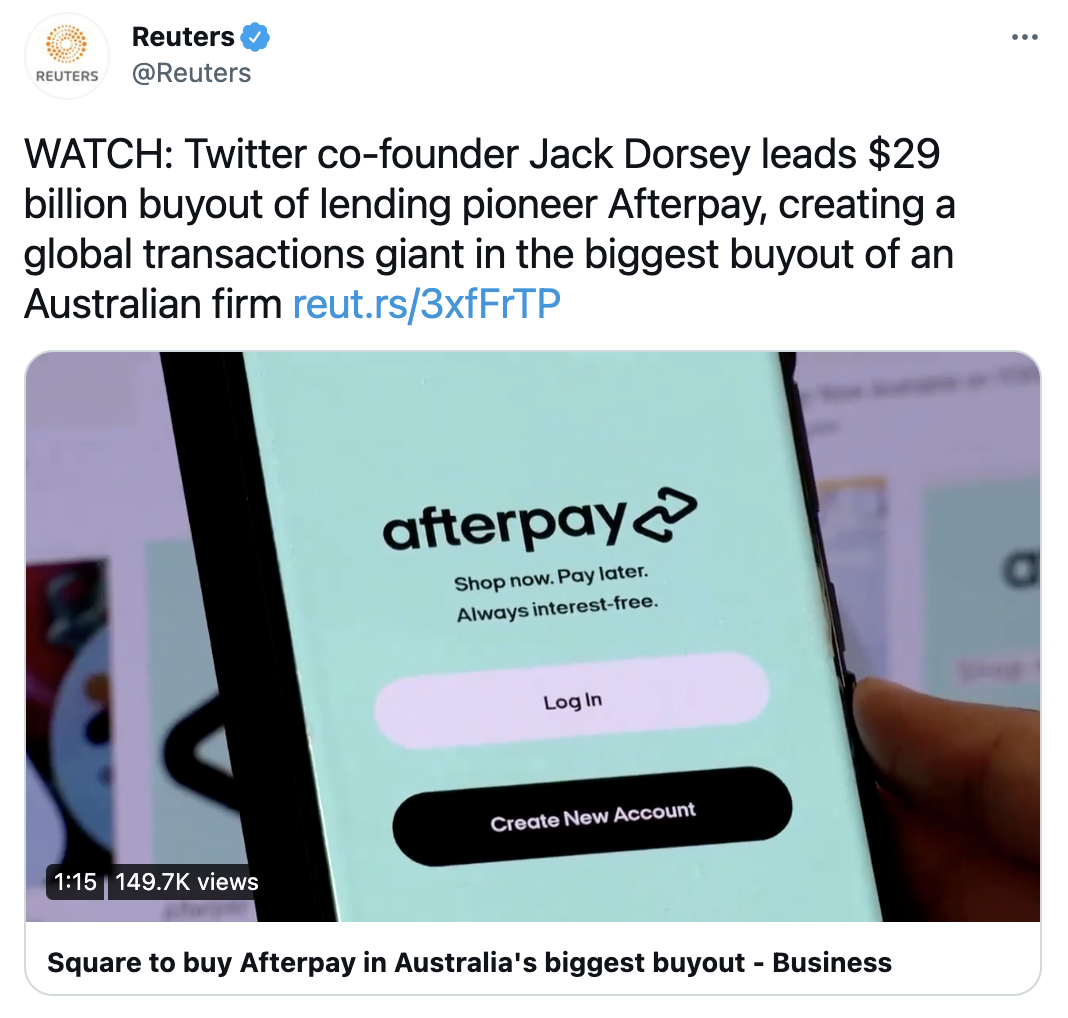Viewport: 1068px width, 1018px height.
Task: Click the 1:15 video duration badge
Action: tap(75, 882)
